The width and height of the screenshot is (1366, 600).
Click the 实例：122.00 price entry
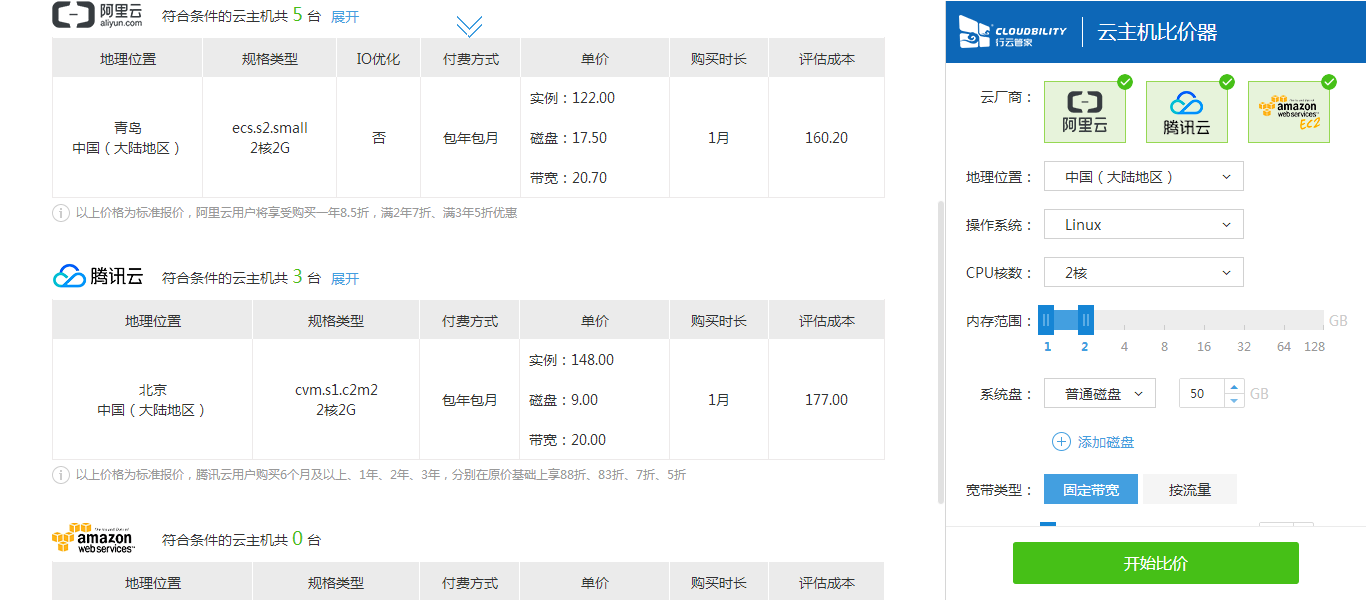coord(572,98)
